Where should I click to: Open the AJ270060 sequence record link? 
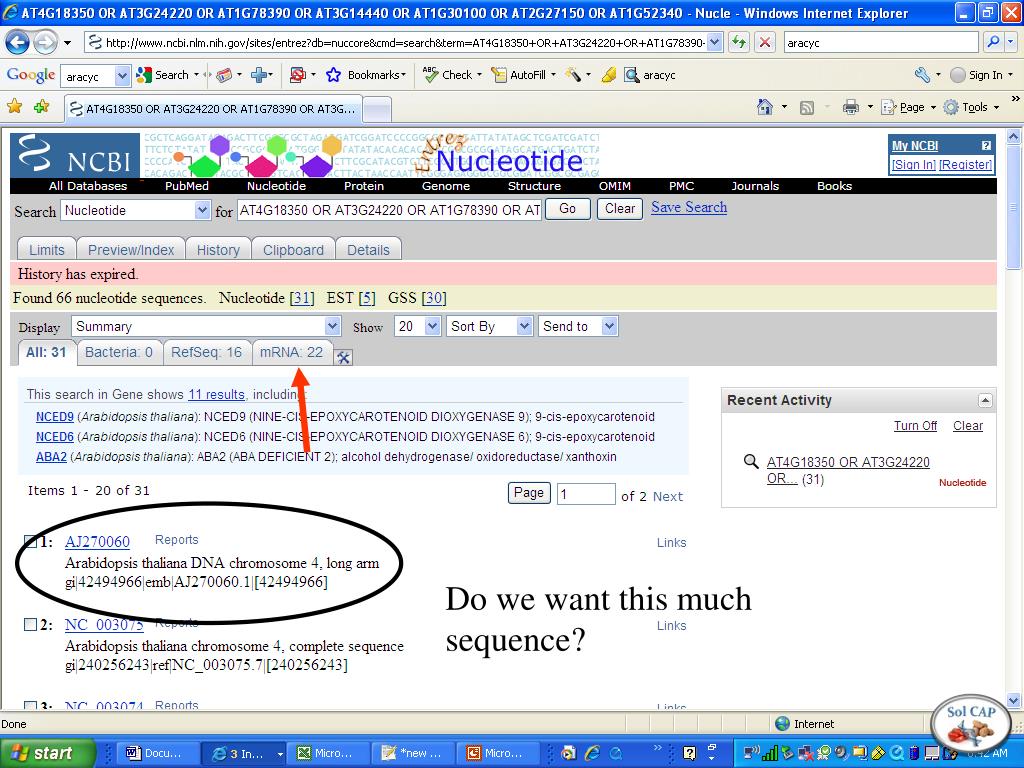97,541
